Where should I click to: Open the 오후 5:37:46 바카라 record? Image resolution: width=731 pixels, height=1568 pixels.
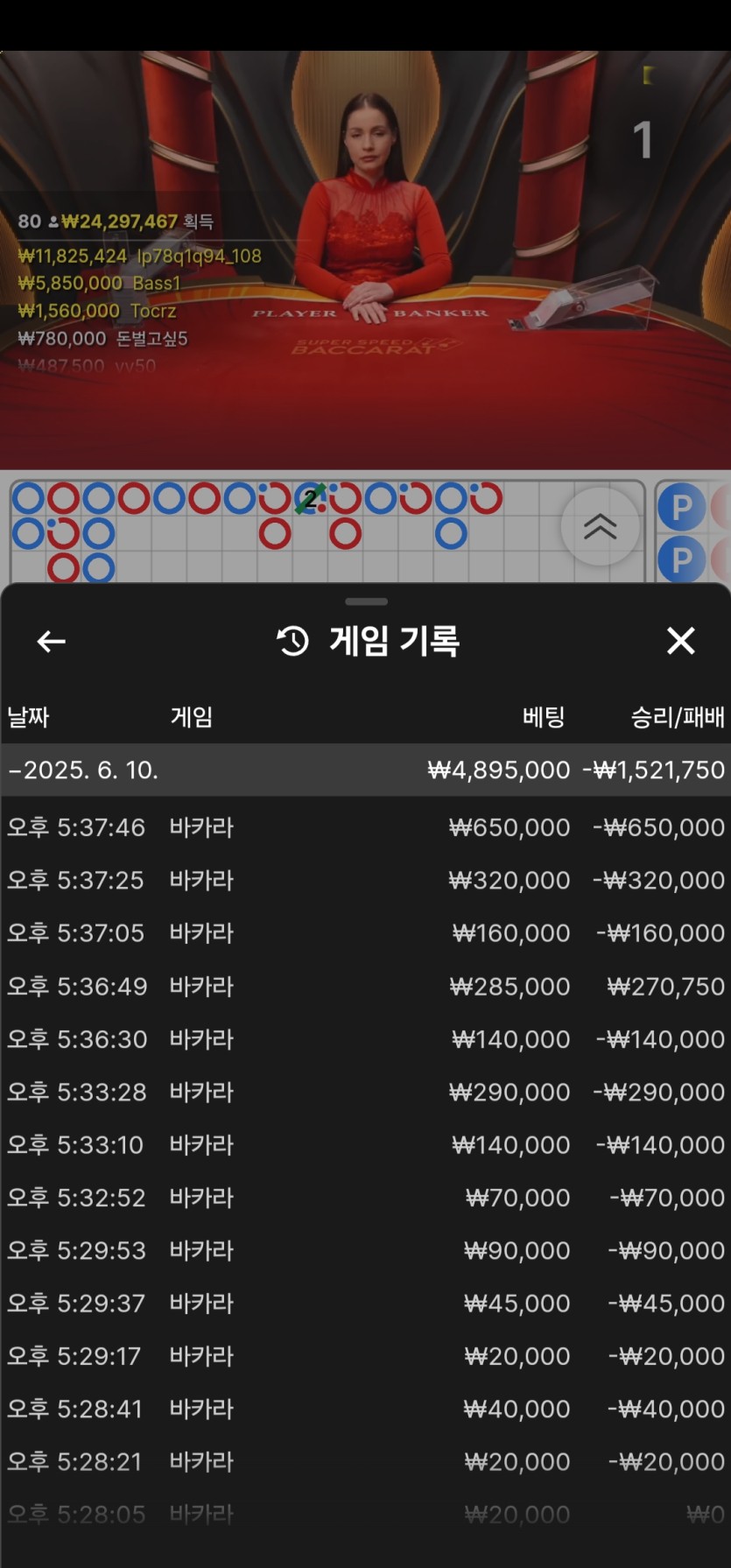tap(366, 827)
